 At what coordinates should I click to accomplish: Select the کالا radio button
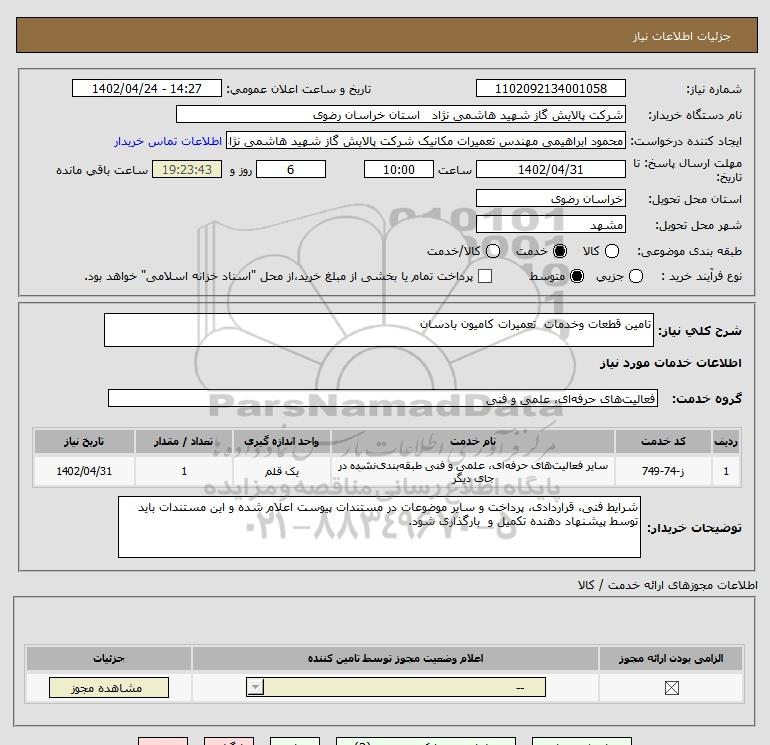[611, 251]
